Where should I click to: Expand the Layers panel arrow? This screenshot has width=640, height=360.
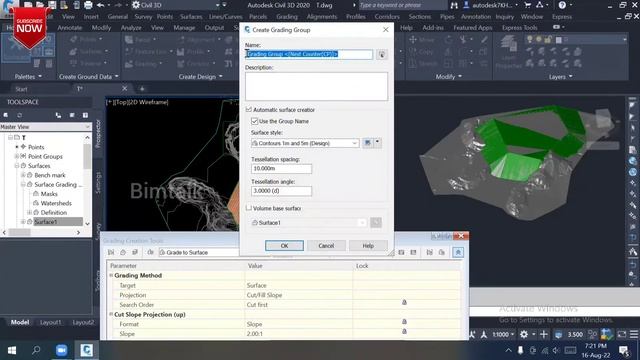[x=571, y=76]
